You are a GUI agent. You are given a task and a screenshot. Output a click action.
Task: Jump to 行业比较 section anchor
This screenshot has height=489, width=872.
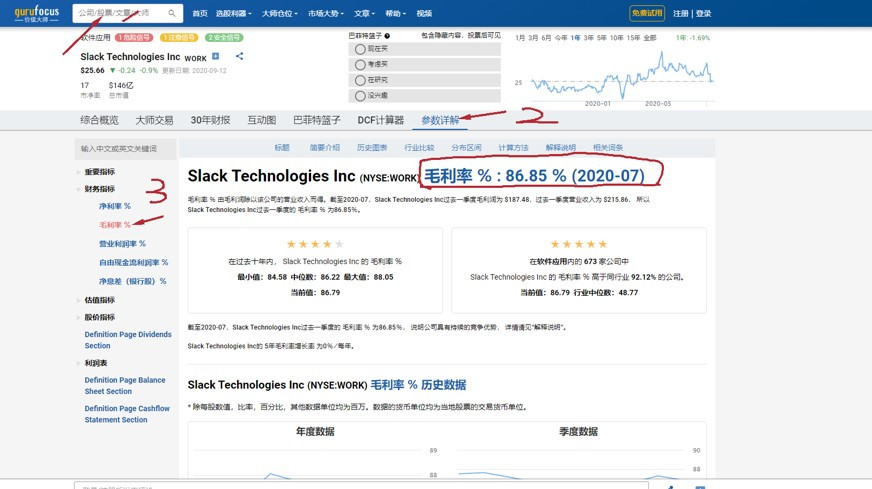[419, 148]
